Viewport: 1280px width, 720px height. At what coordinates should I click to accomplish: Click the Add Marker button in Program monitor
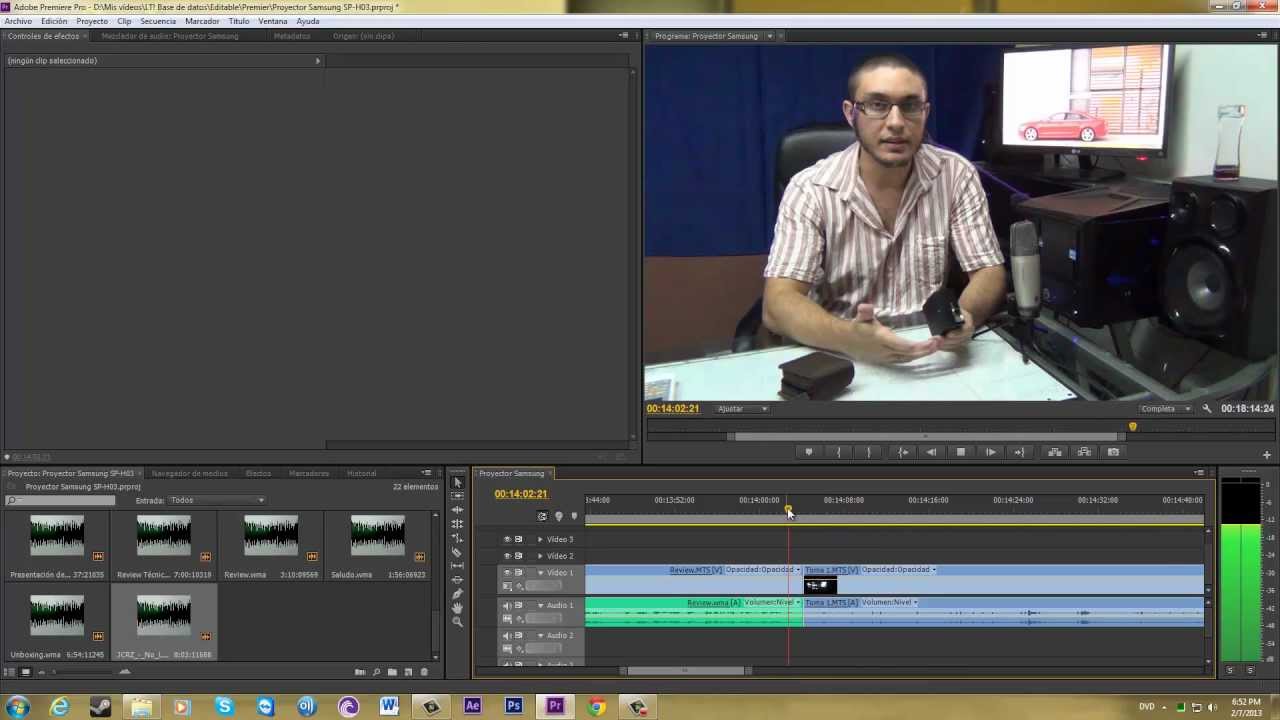tap(809, 452)
